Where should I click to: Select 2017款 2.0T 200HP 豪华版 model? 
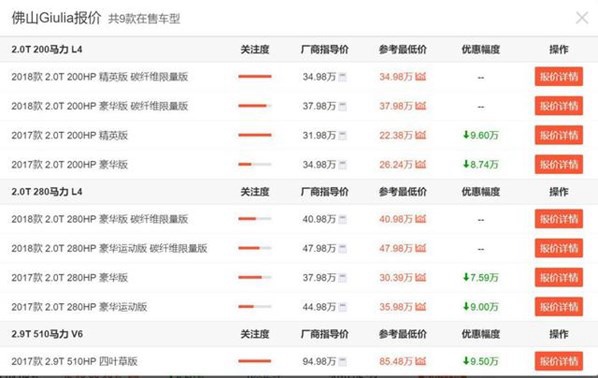(x=69, y=165)
